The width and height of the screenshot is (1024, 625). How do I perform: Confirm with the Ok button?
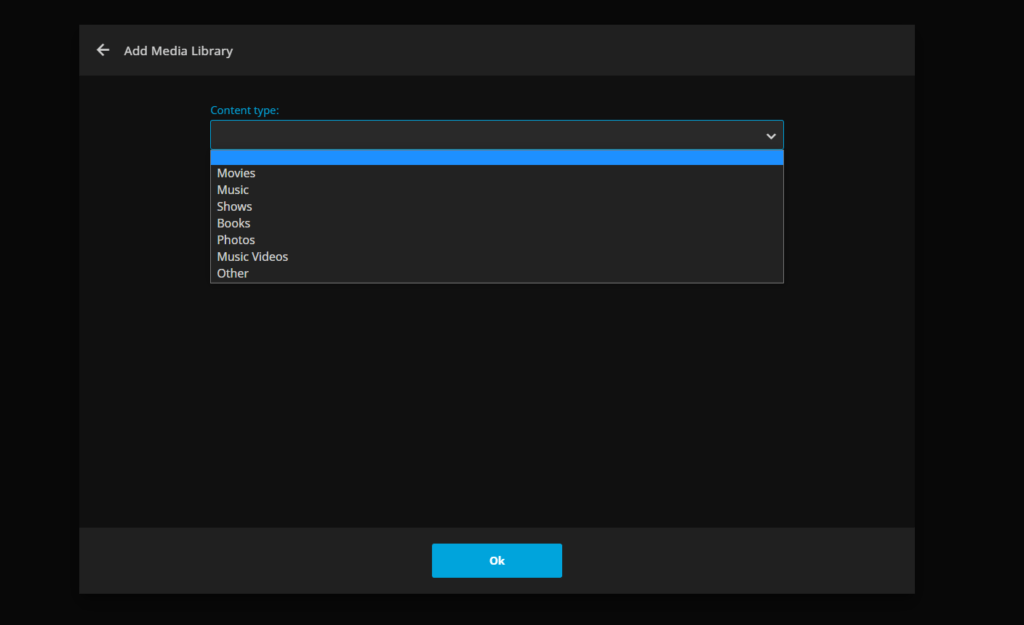tap(496, 560)
